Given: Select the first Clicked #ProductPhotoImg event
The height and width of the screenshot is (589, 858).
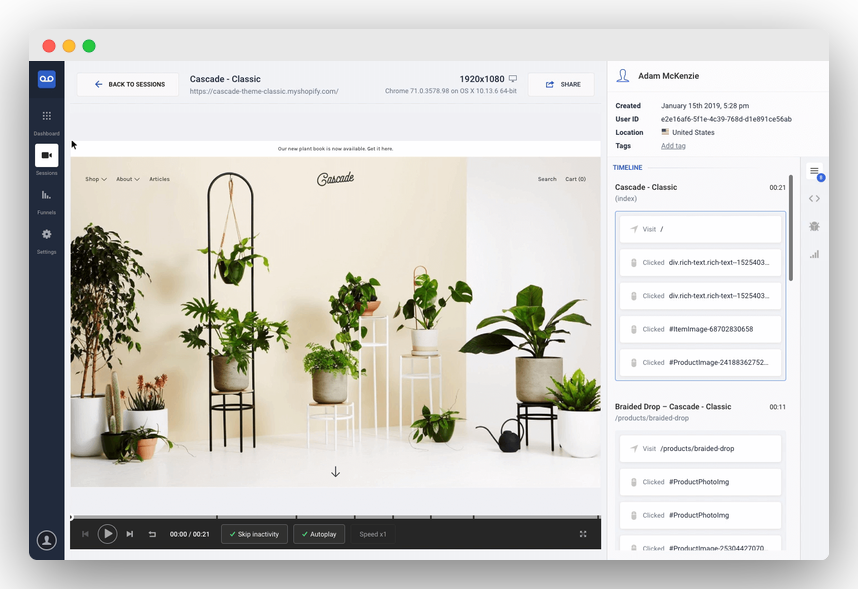Looking at the screenshot, I should 700,482.
